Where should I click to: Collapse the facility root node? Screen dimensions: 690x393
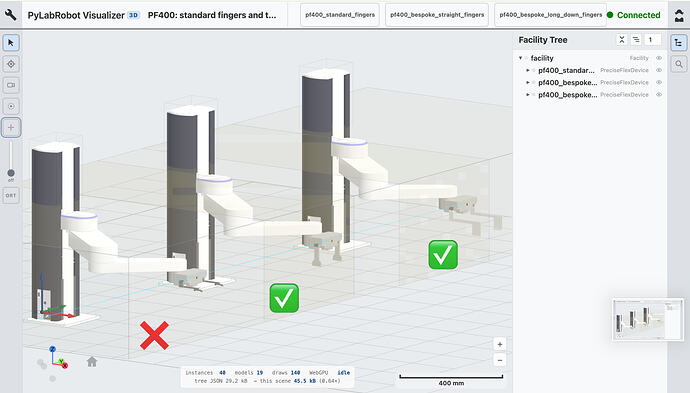(521, 58)
